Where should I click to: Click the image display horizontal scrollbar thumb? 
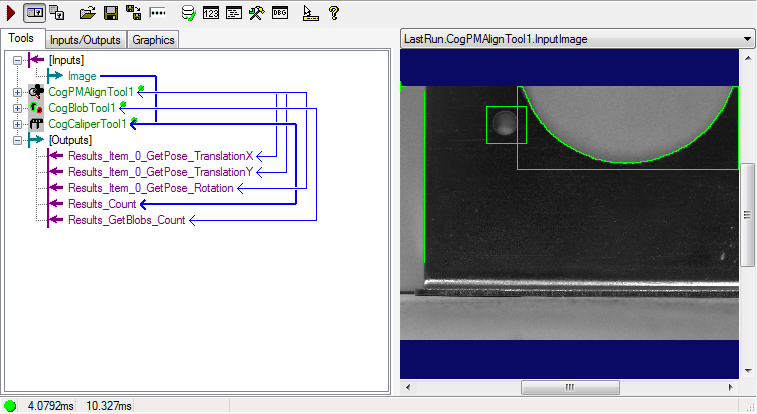point(570,387)
